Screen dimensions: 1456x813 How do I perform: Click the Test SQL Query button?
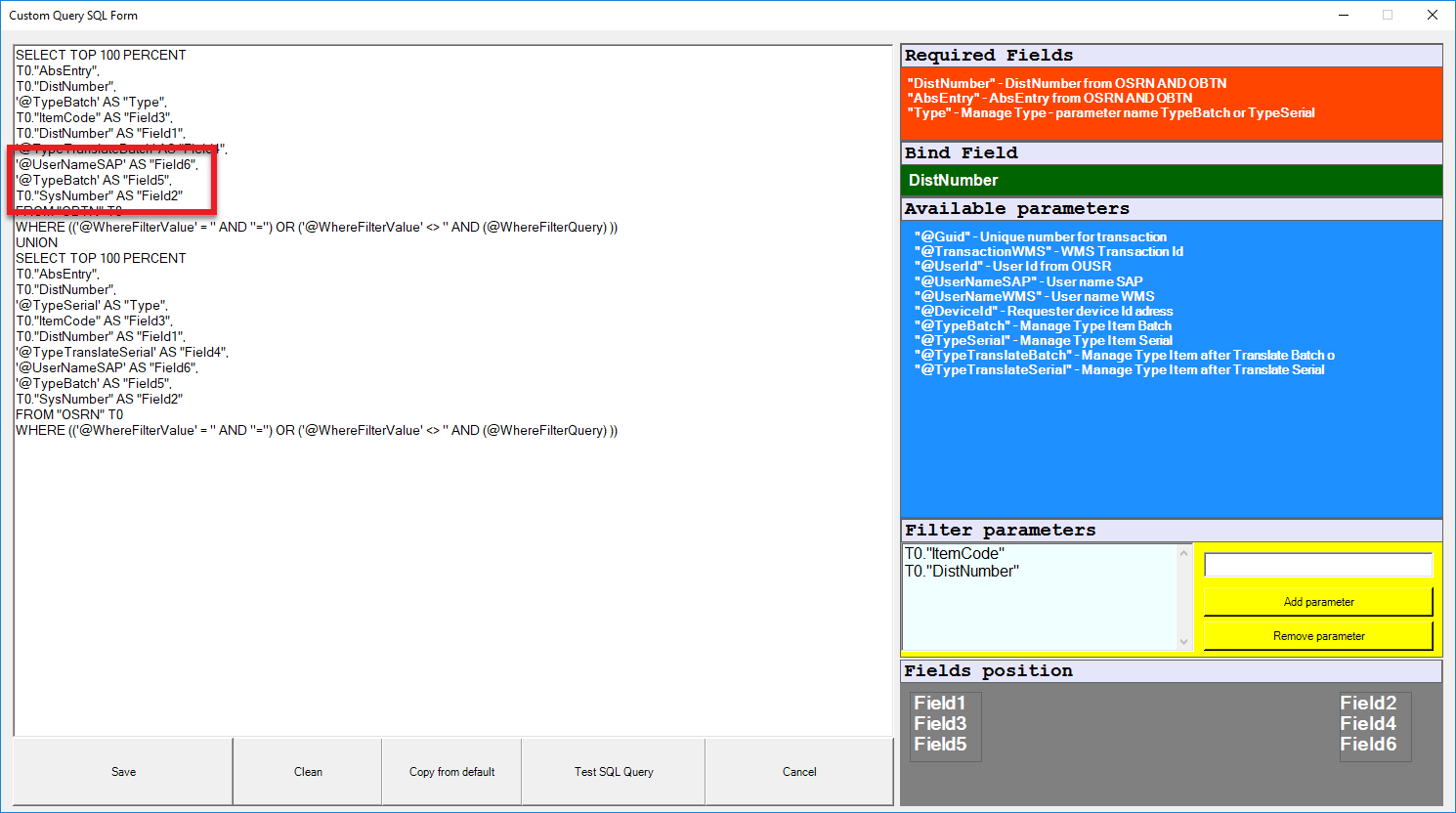pos(612,771)
